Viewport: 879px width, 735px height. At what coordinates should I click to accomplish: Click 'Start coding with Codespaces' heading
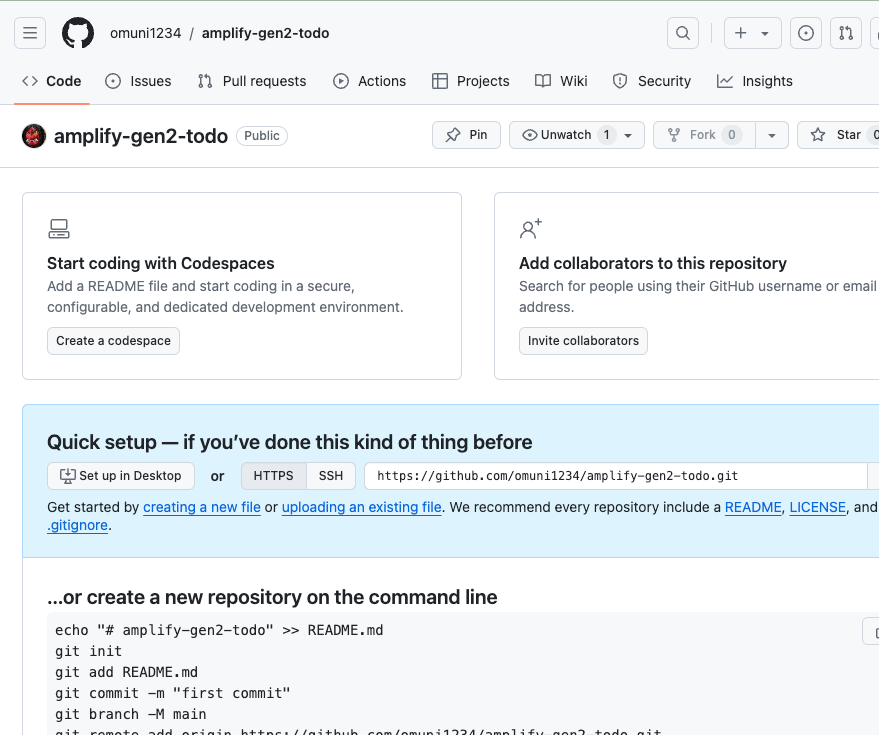pyautogui.click(x=161, y=264)
